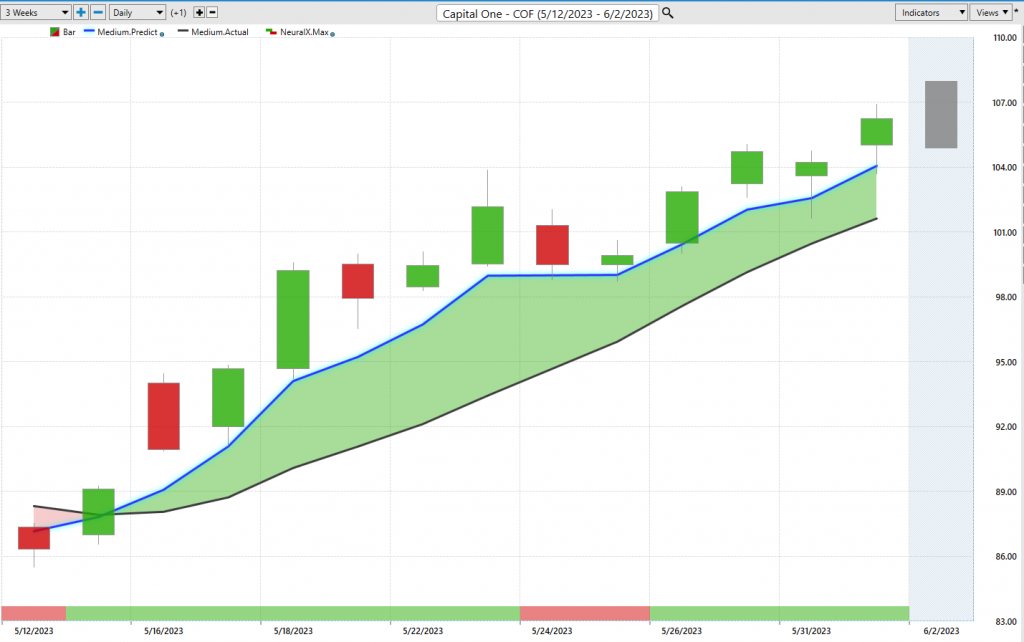The image size is (1024, 642).
Task: Click the 5/26/2023 date axis label
Action: (x=681, y=631)
